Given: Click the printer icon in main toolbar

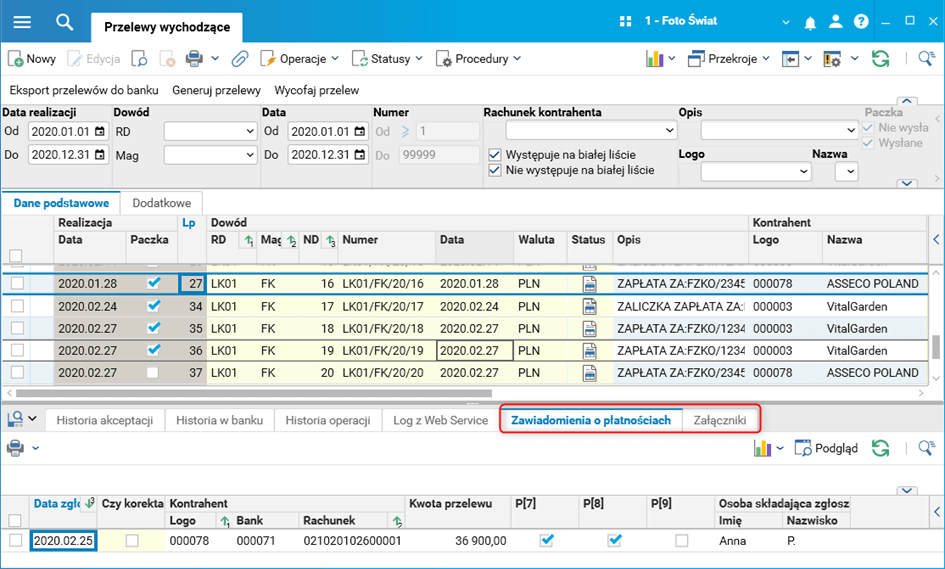Looking at the screenshot, I should pos(194,59).
